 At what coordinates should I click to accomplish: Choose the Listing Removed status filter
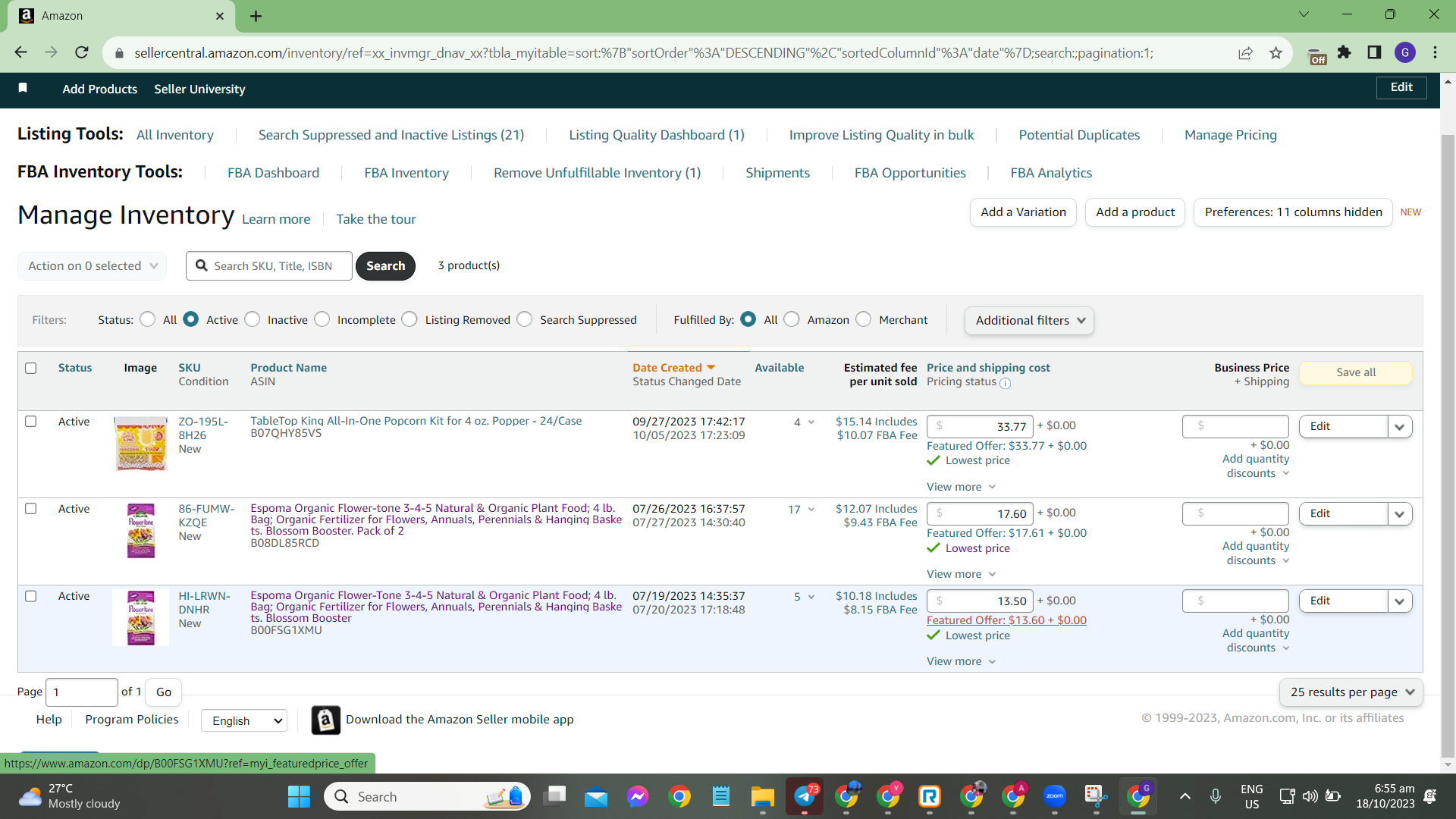pyautogui.click(x=410, y=319)
